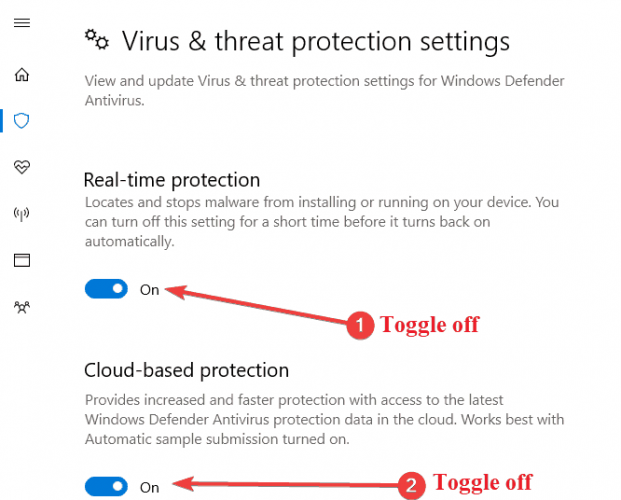The width and height of the screenshot is (621, 500).
Task: Click the Virus & threat protection settings title
Action: coord(316,42)
